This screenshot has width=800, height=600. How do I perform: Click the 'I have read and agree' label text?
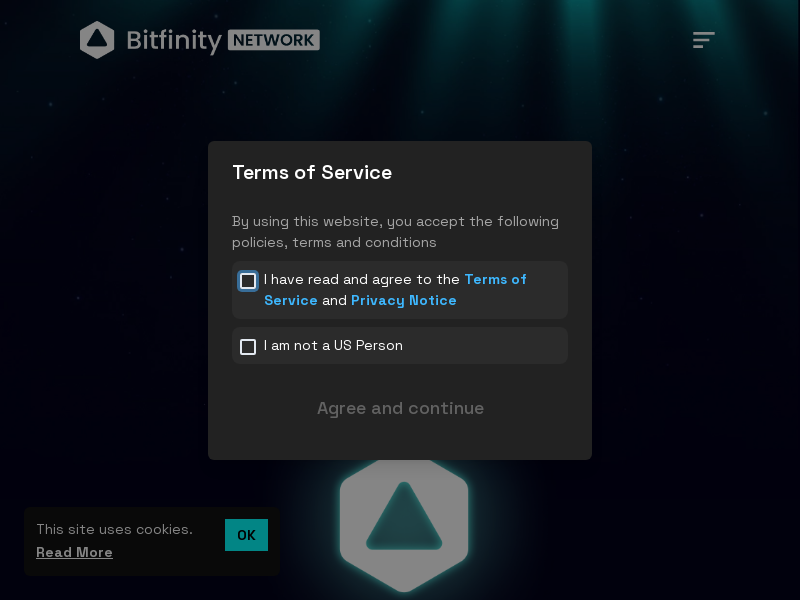[361, 280]
